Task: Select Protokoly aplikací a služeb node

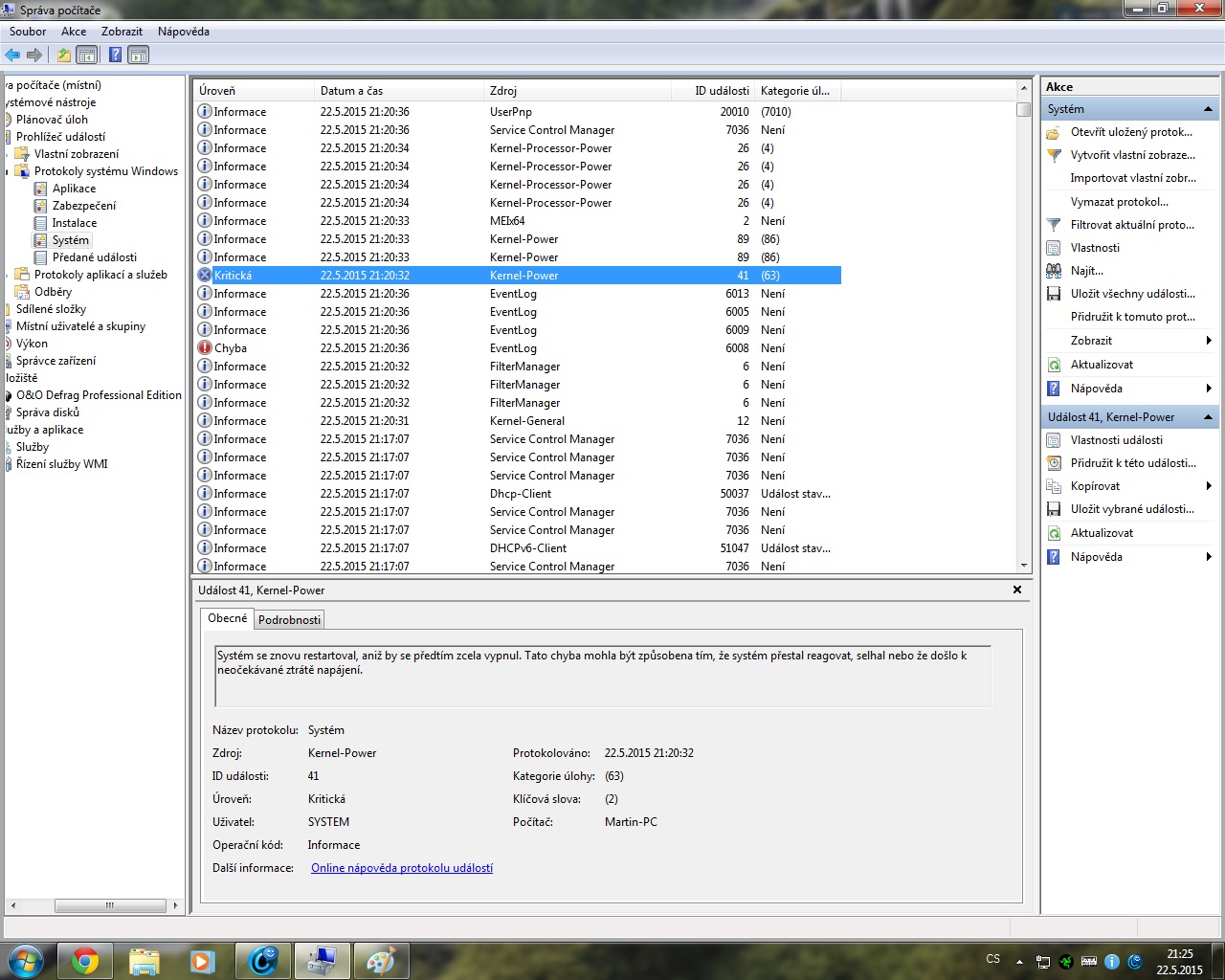Action: [100, 275]
